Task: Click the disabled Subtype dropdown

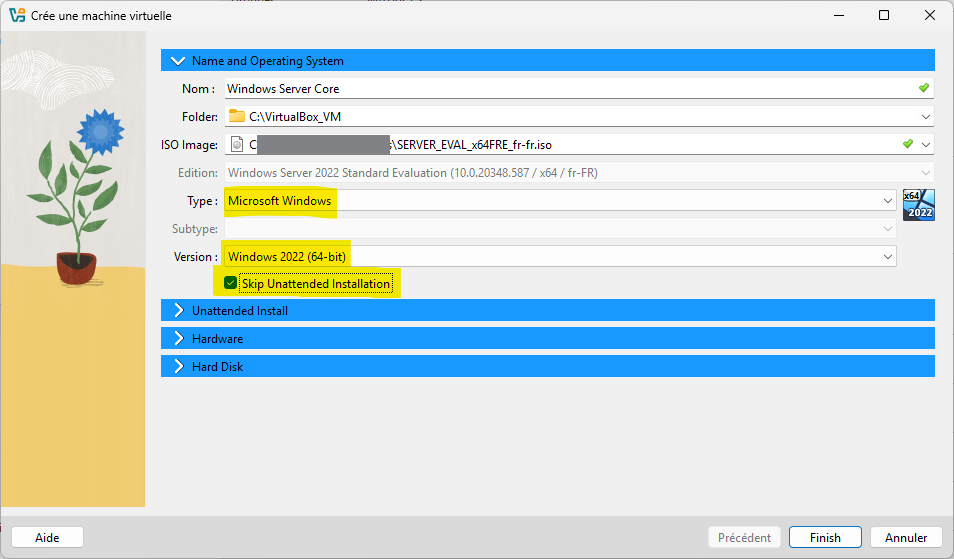Action: [560, 229]
